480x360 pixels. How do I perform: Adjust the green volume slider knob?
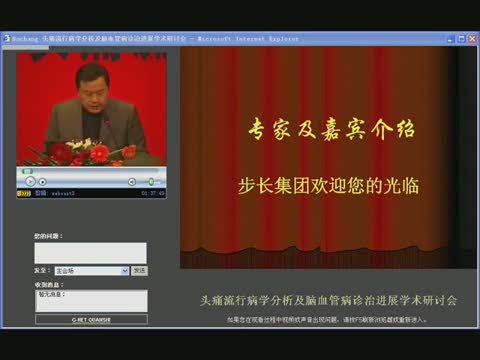tap(151, 181)
